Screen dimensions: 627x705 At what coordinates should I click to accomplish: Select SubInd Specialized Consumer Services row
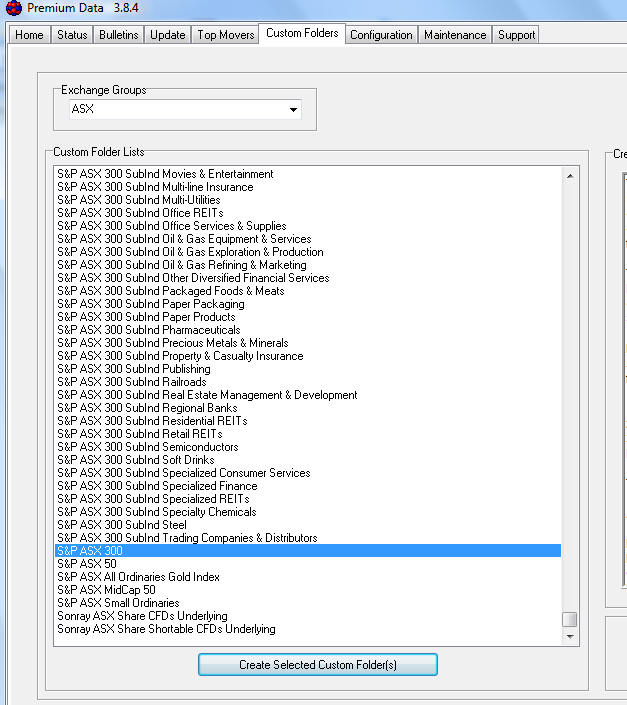(308, 473)
